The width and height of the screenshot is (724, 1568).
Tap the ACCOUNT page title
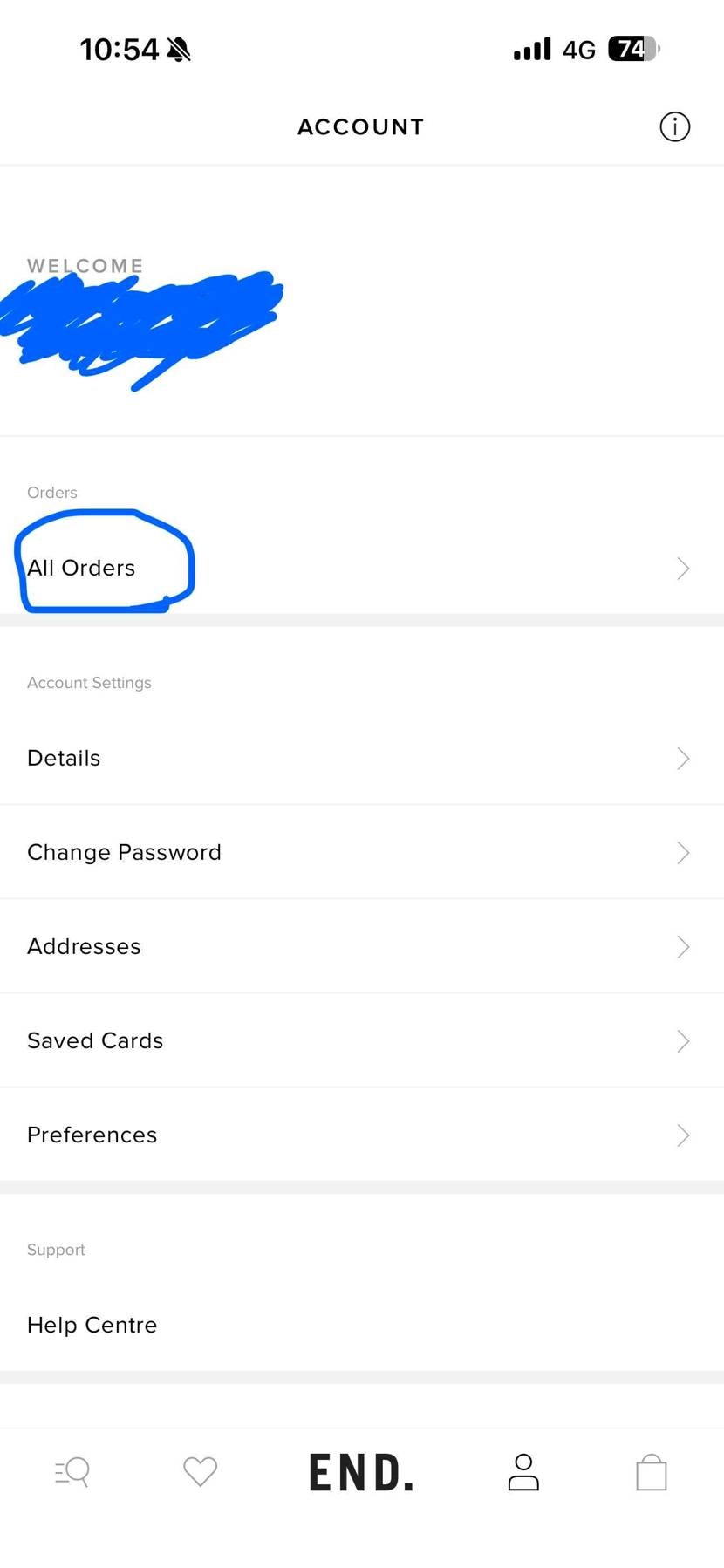tap(360, 127)
